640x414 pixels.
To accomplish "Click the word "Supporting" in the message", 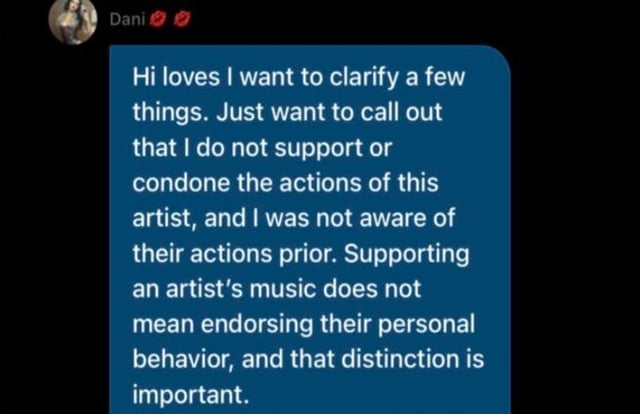I will click(x=407, y=255).
